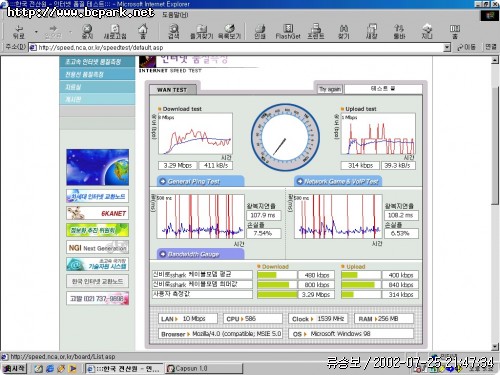The image size is (500, 375).
Task: Open the Search toolbar icon
Action: [x=173, y=31]
